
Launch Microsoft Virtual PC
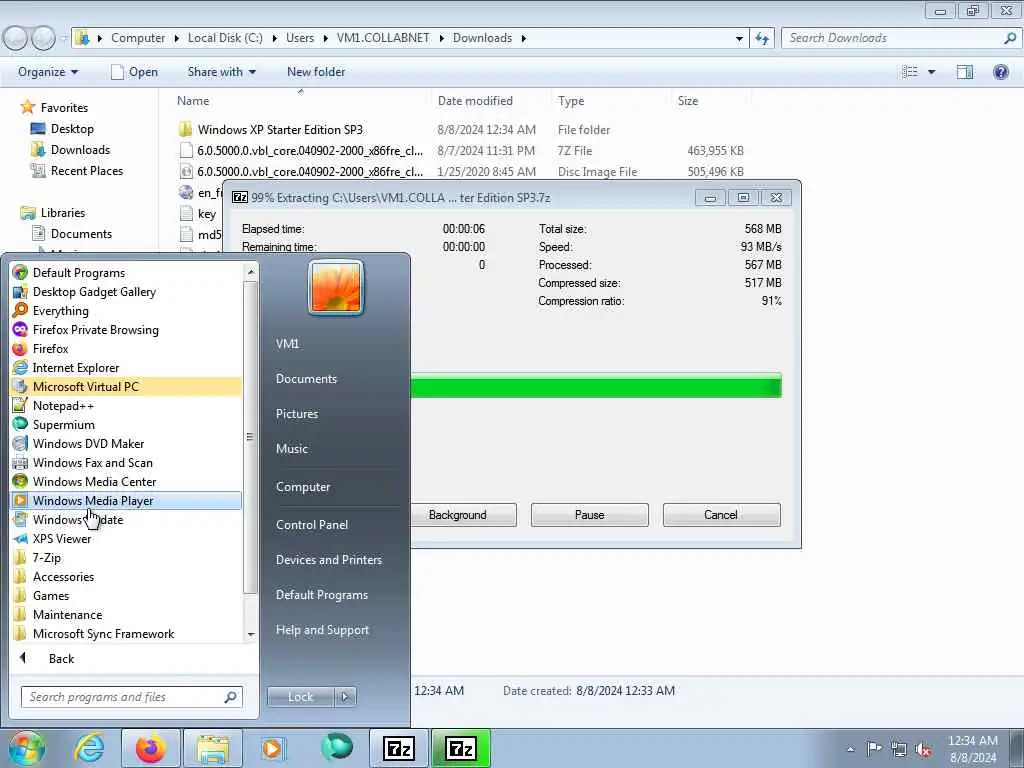[86, 387]
